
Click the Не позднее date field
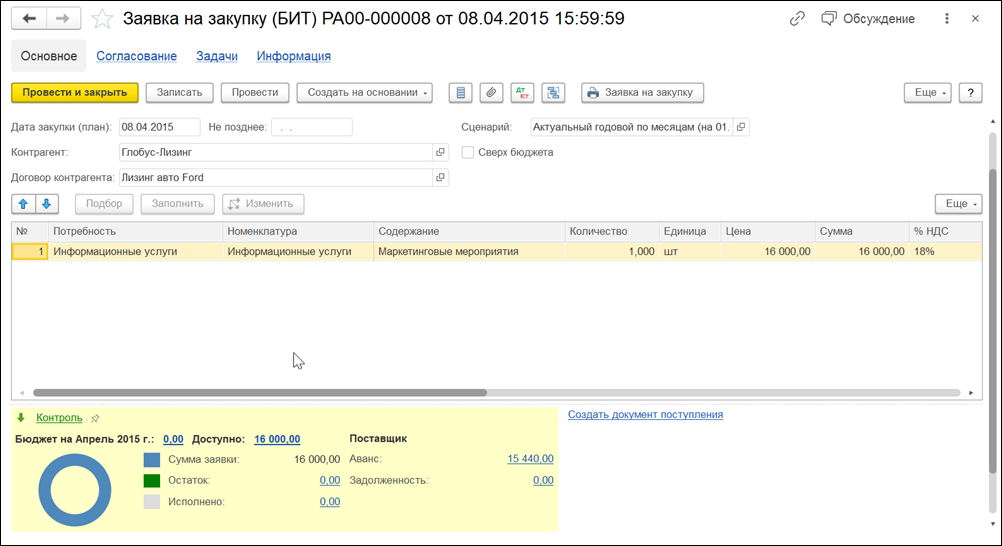click(x=312, y=127)
